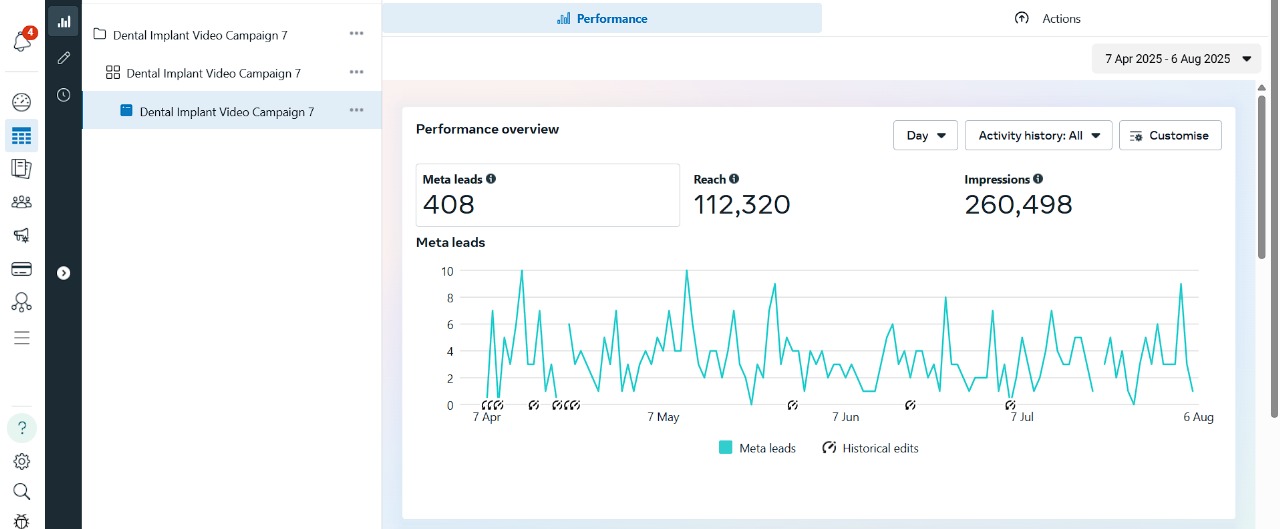Click the Audiences people icon
This screenshot has height=529, width=1280.
pos(22,202)
